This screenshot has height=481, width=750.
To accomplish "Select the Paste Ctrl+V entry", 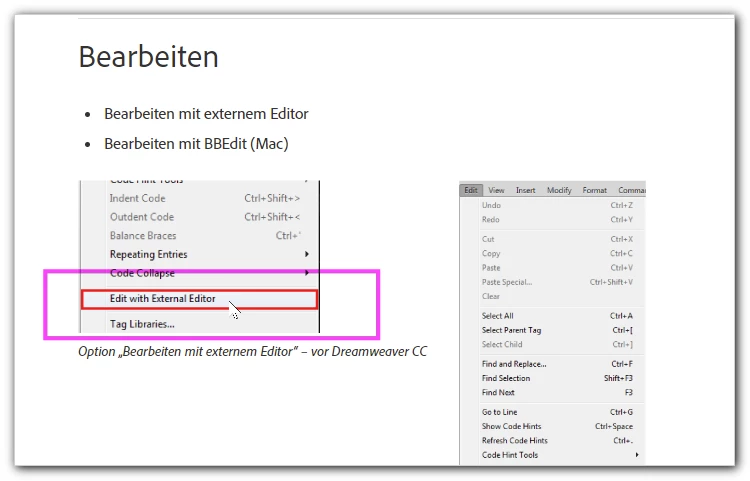I will [557, 268].
